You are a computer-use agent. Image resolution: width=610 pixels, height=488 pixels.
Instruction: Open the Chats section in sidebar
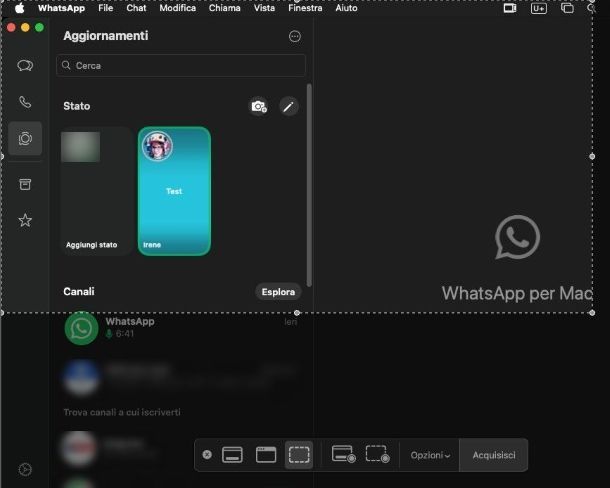(25, 65)
